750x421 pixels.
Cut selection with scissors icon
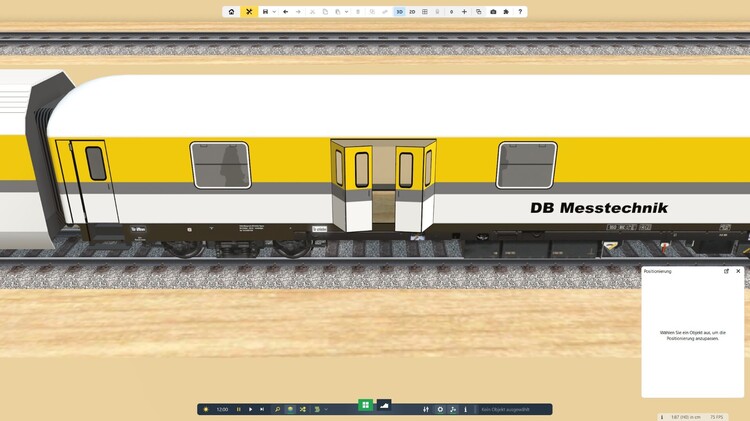[312, 11]
